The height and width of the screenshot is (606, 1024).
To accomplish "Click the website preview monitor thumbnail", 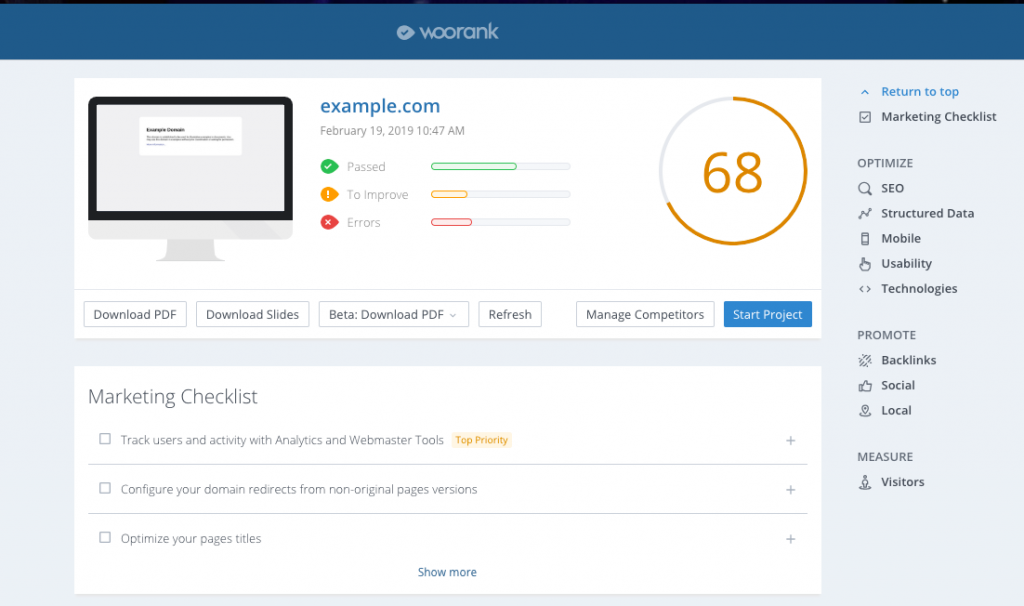I will 190,178.
